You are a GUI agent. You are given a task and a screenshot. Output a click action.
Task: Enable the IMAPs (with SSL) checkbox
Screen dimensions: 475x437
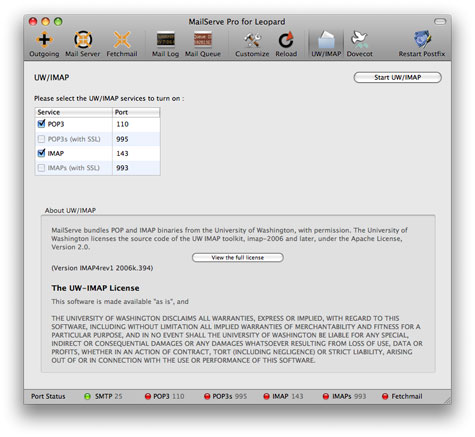pos(41,168)
